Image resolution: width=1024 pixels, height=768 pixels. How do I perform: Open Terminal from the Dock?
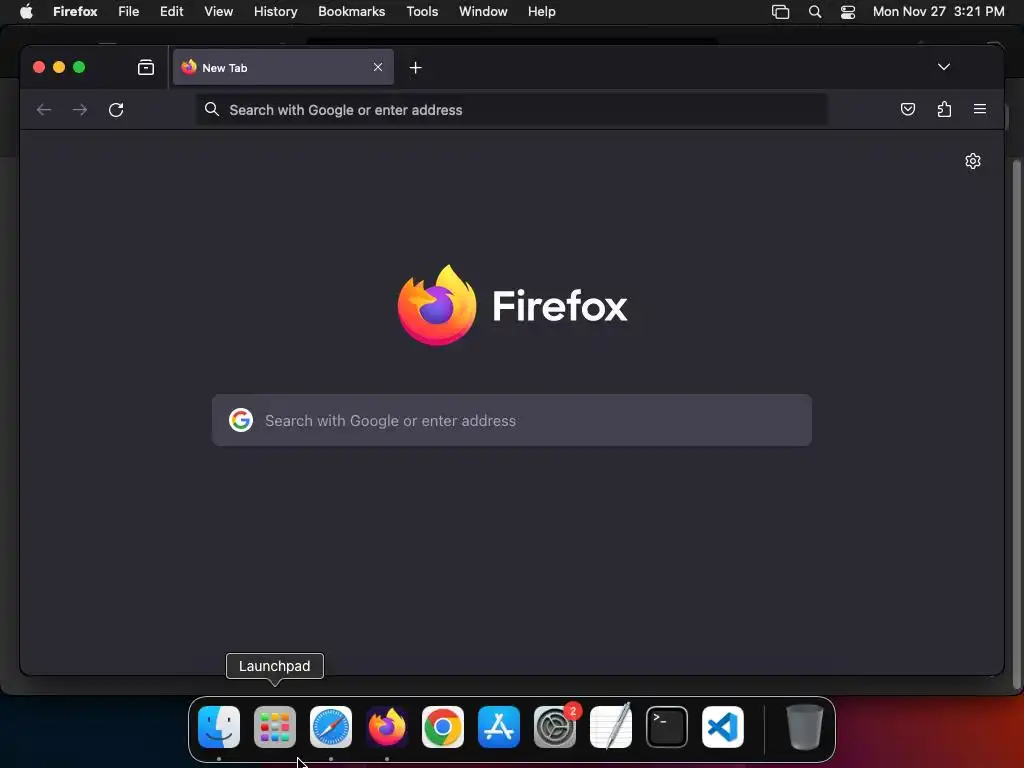(667, 726)
